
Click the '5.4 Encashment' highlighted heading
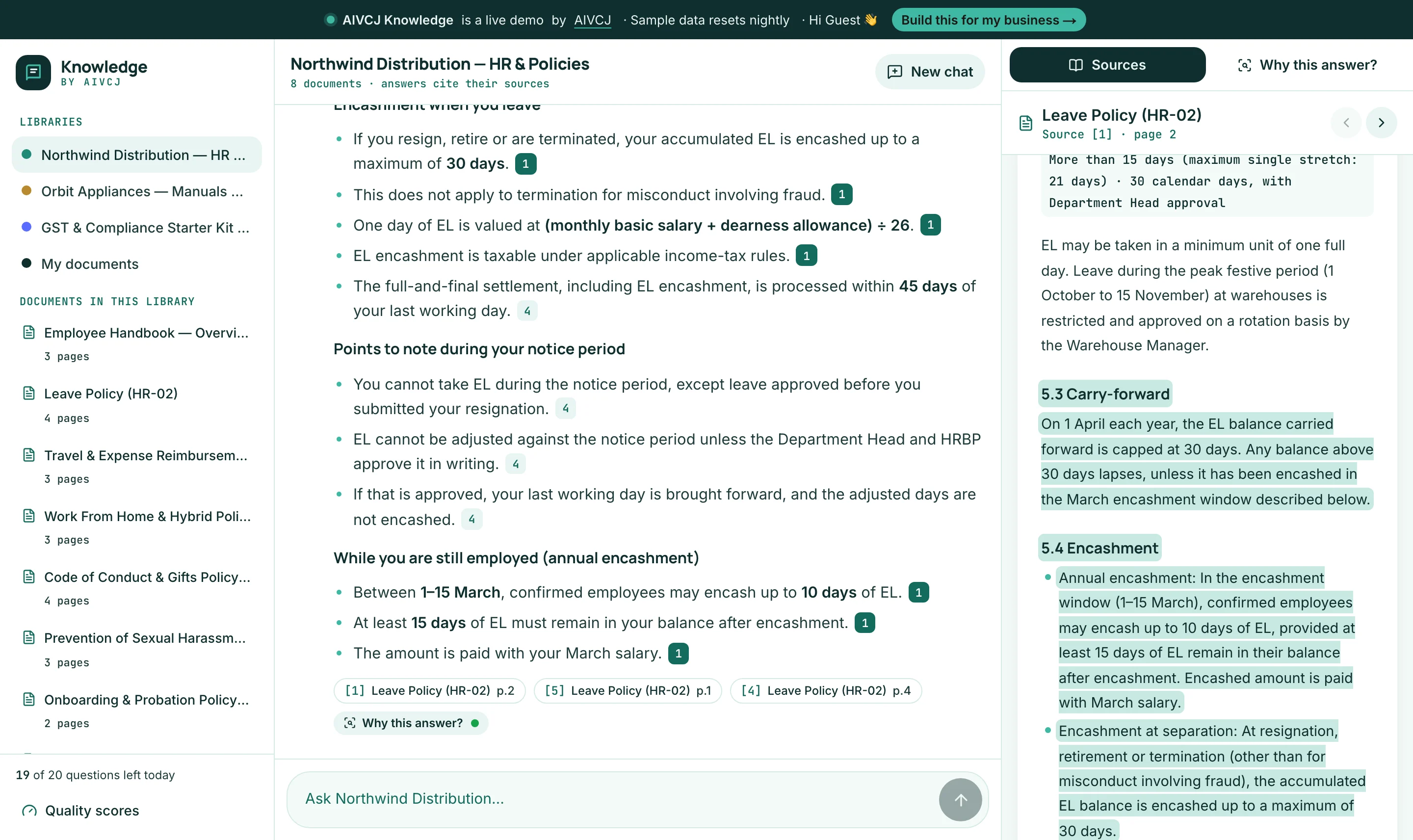tap(1099, 548)
